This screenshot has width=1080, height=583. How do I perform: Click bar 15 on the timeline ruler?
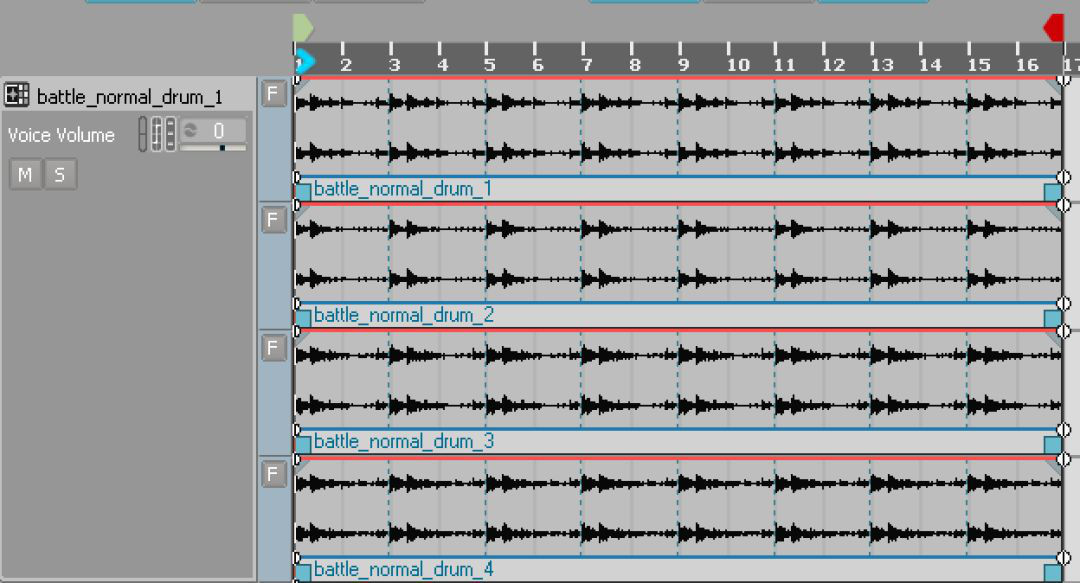(x=979, y=65)
